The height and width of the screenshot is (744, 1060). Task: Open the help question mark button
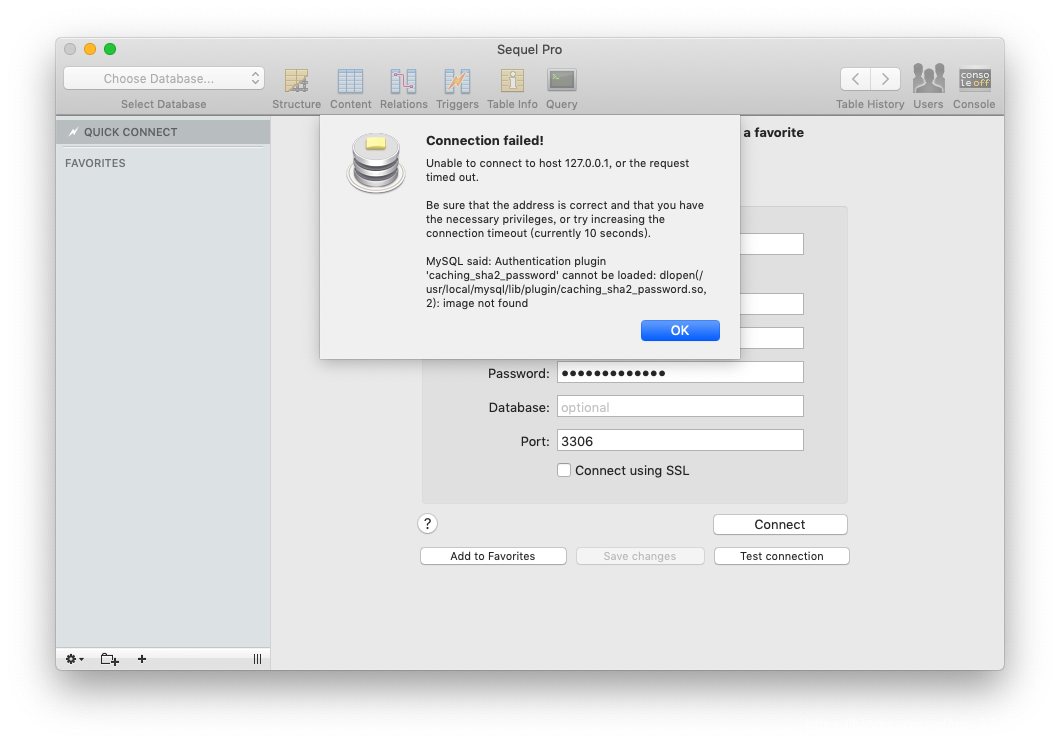click(x=427, y=524)
